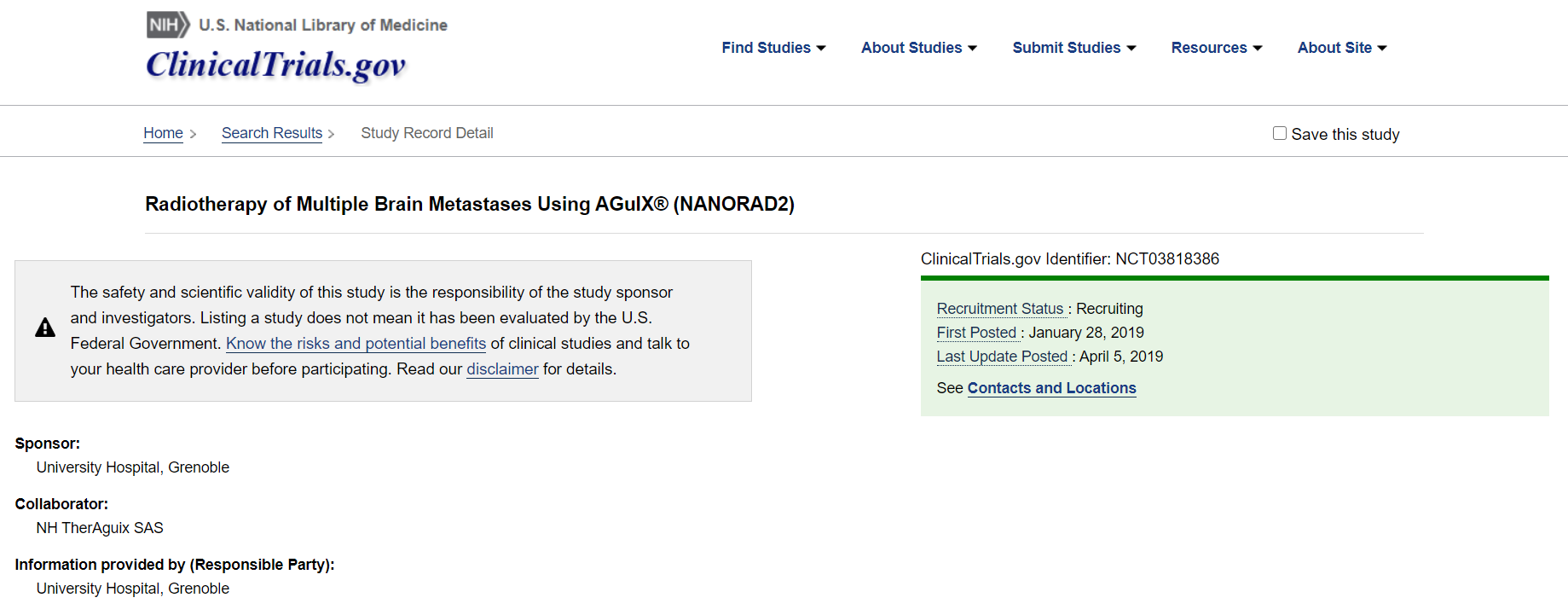The width and height of the screenshot is (1568, 615).
Task: Open the About Studies dropdown menu
Action: coord(919,48)
